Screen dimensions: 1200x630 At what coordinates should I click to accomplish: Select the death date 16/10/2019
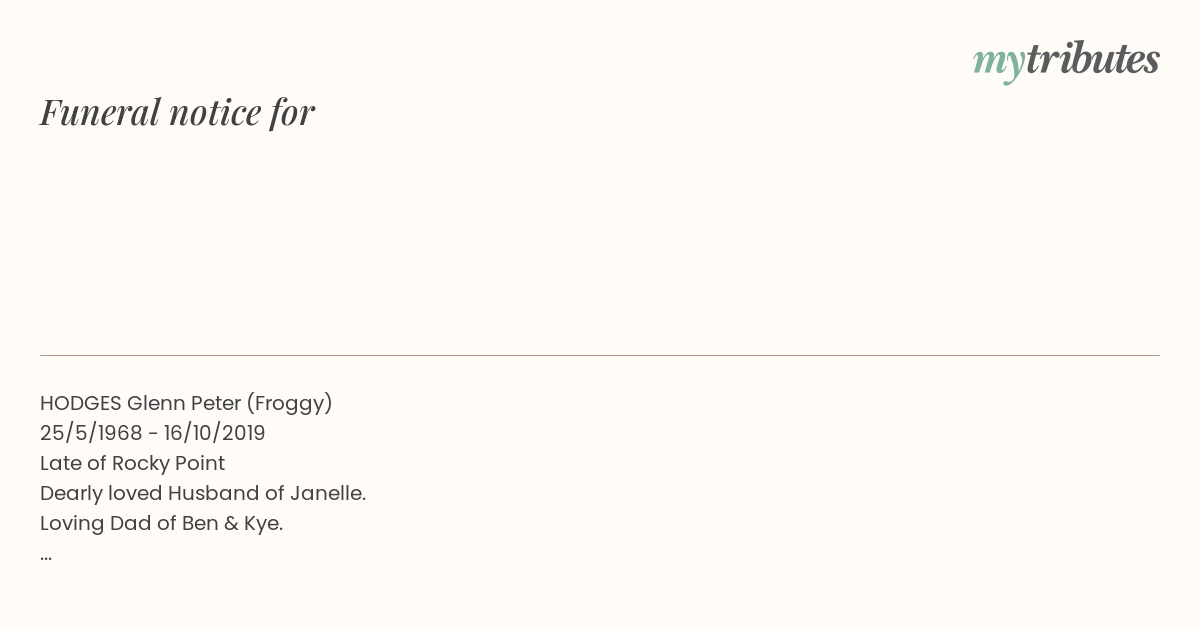[x=214, y=433]
